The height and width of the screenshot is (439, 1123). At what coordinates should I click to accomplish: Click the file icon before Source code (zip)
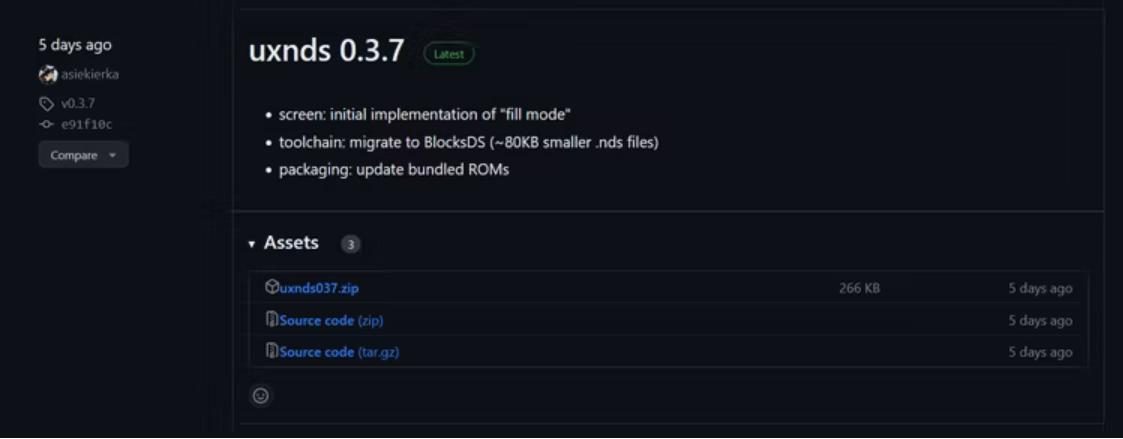pyautogui.click(x=271, y=320)
